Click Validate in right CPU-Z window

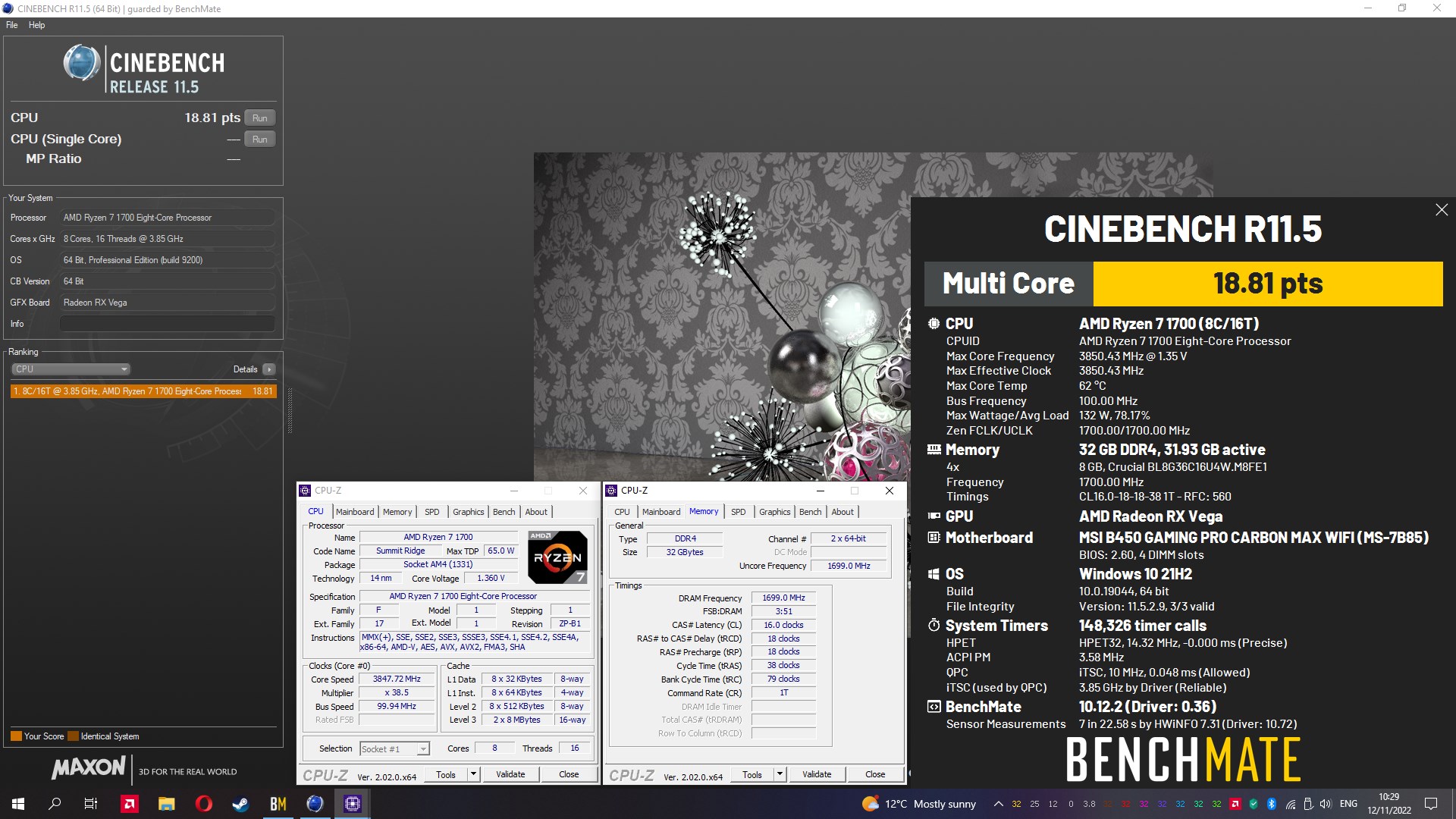pos(817,774)
